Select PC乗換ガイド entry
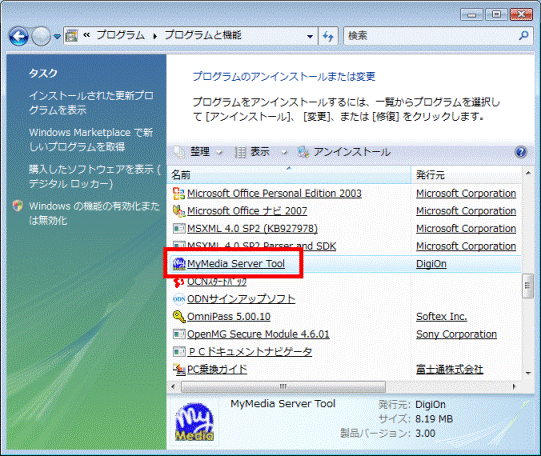This screenshot has width=541, height=456. (x=217, y=369)
